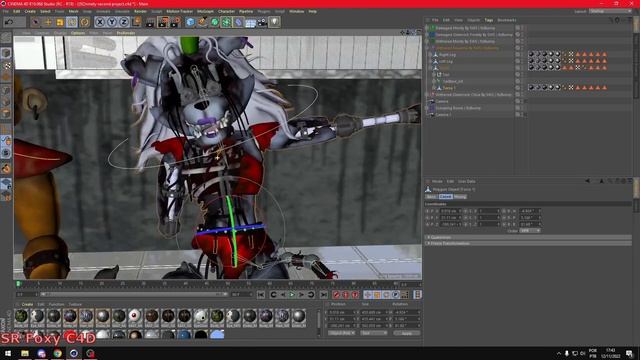640x360 pixels.
Task: Switch to Model mode in left palette
Action: pyautogui.click(x=6, y=53)
